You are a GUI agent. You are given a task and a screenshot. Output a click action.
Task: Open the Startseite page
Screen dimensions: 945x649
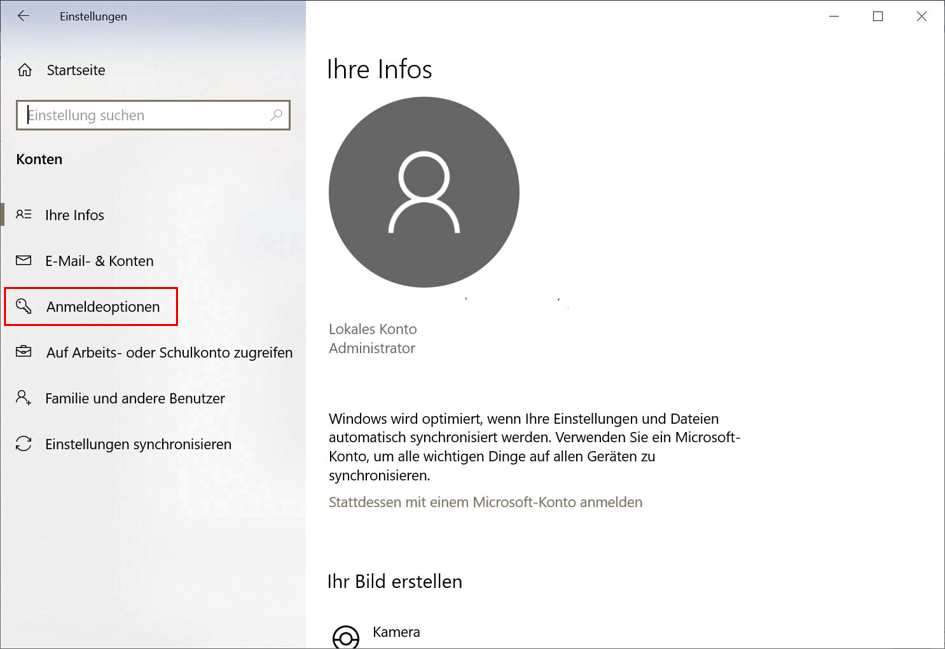pos(76,70)
